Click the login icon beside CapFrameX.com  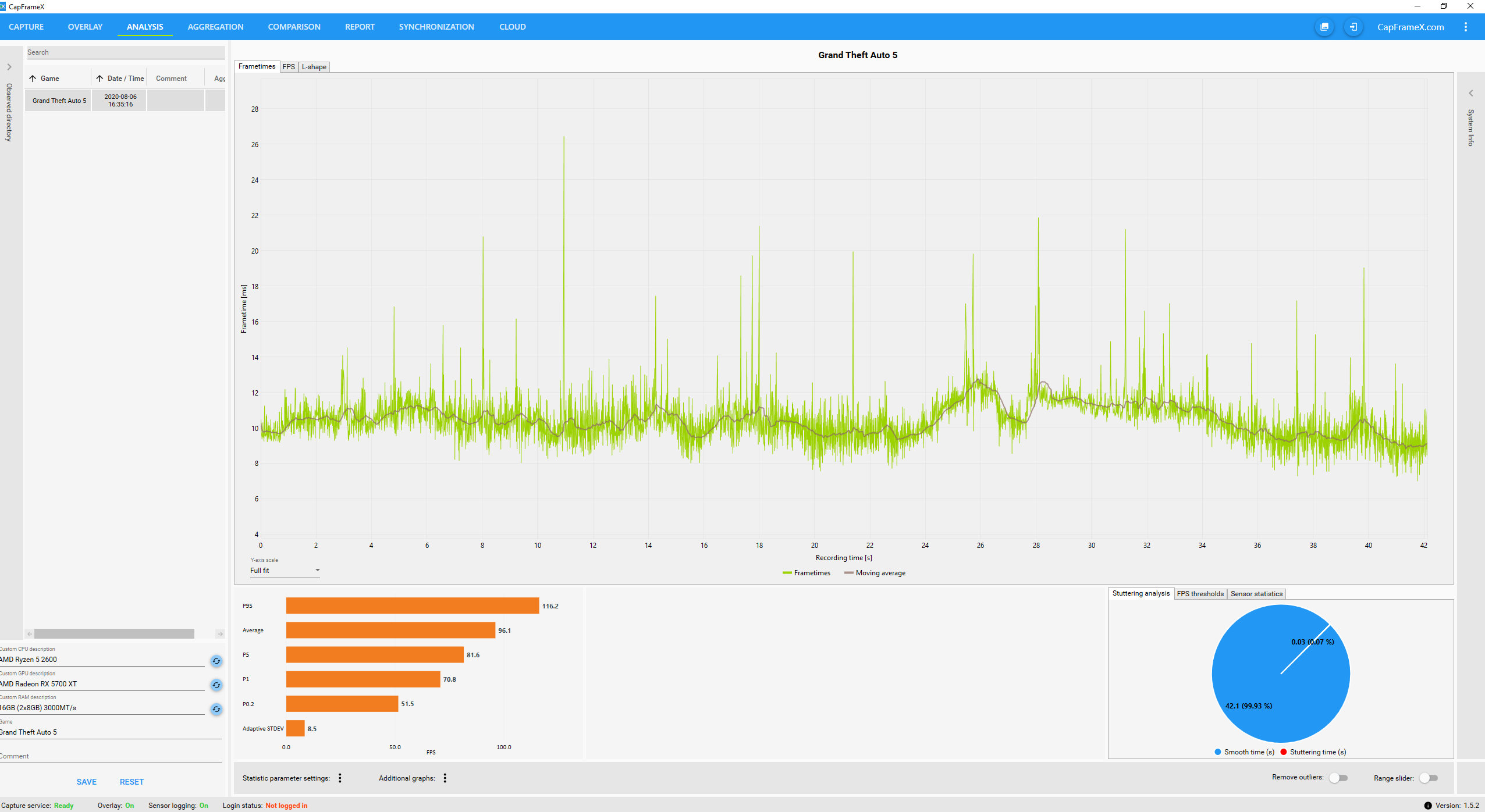1353,27
